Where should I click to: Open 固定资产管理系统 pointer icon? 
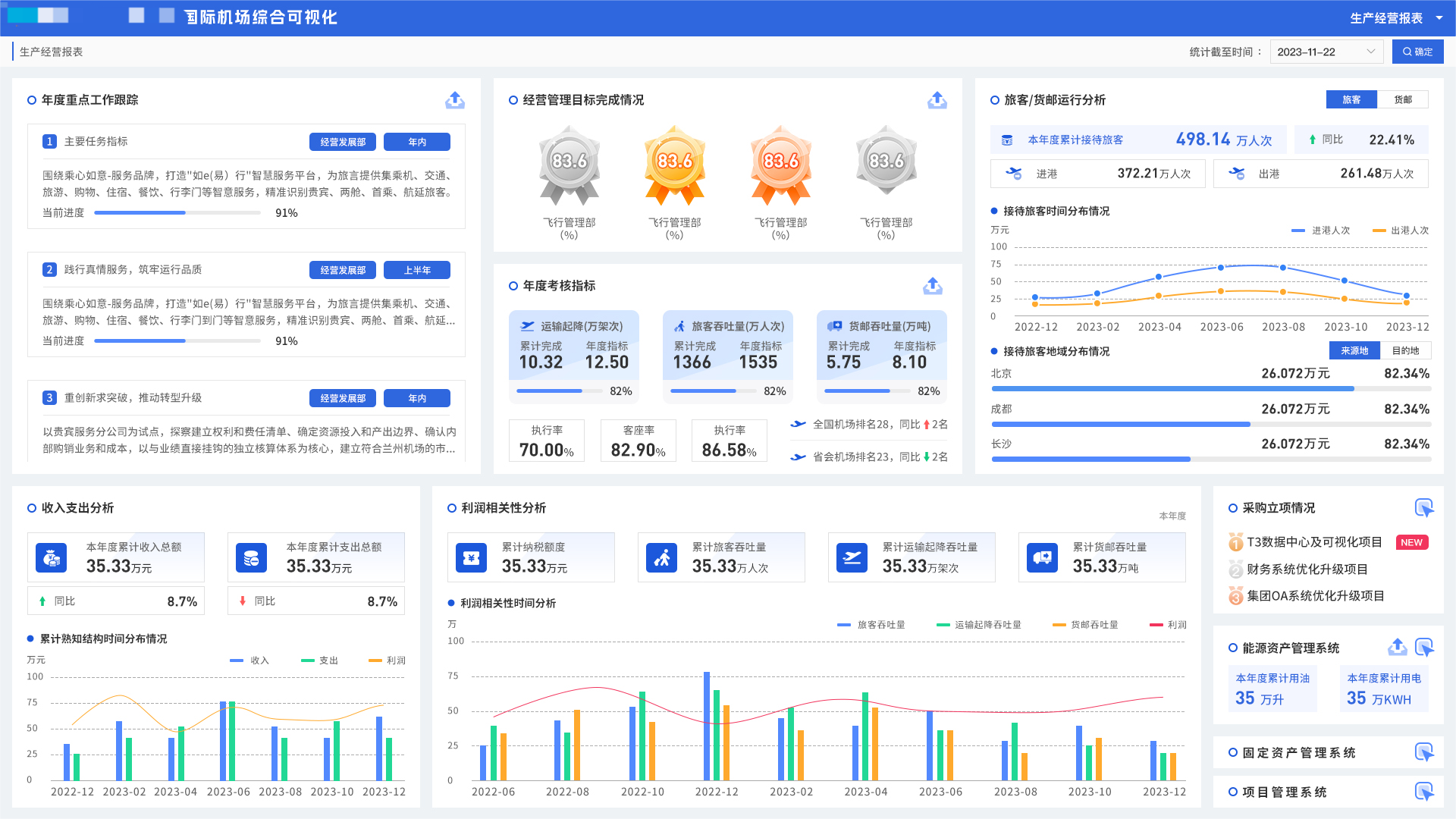point(1423,752)
